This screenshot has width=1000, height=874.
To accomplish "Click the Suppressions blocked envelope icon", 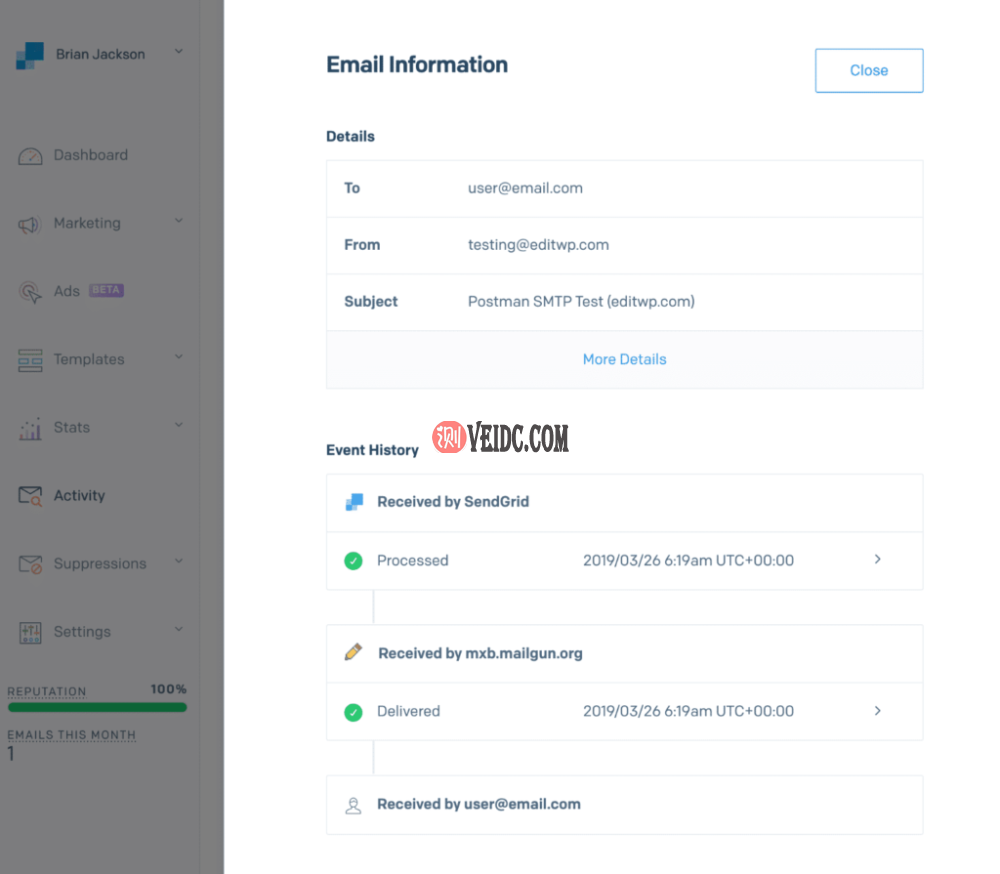I will 30,565.
